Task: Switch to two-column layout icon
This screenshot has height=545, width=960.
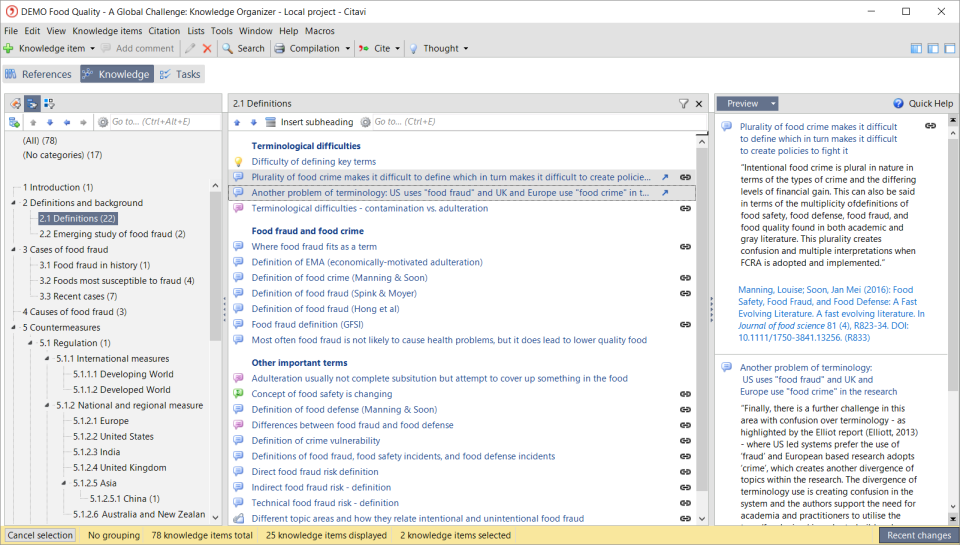Action: coord(933,48)
